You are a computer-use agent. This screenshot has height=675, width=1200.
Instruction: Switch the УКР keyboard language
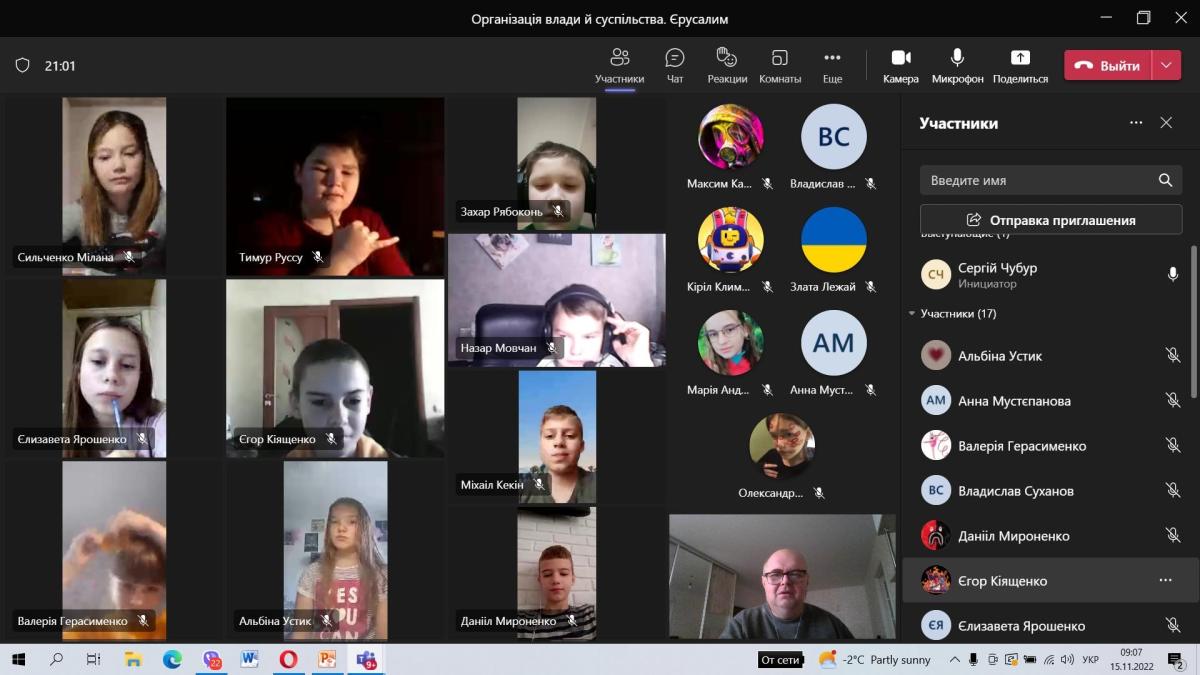coord(1092,660)
